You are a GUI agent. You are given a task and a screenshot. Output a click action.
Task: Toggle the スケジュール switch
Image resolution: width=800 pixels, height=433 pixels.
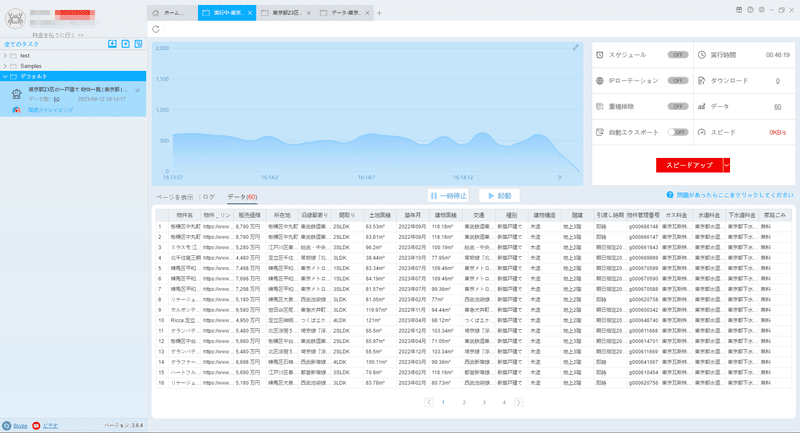[678, 55]
